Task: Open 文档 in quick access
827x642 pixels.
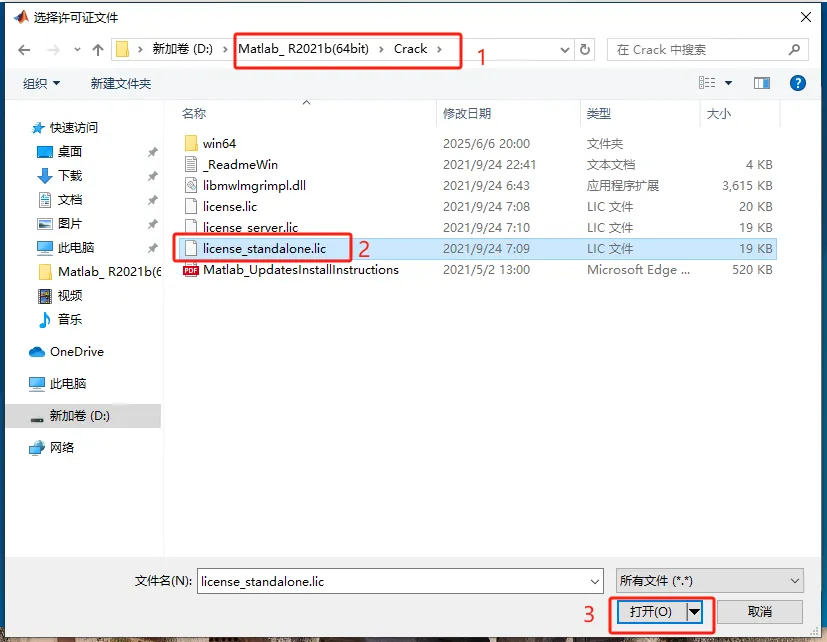Action: pos(70,200)
